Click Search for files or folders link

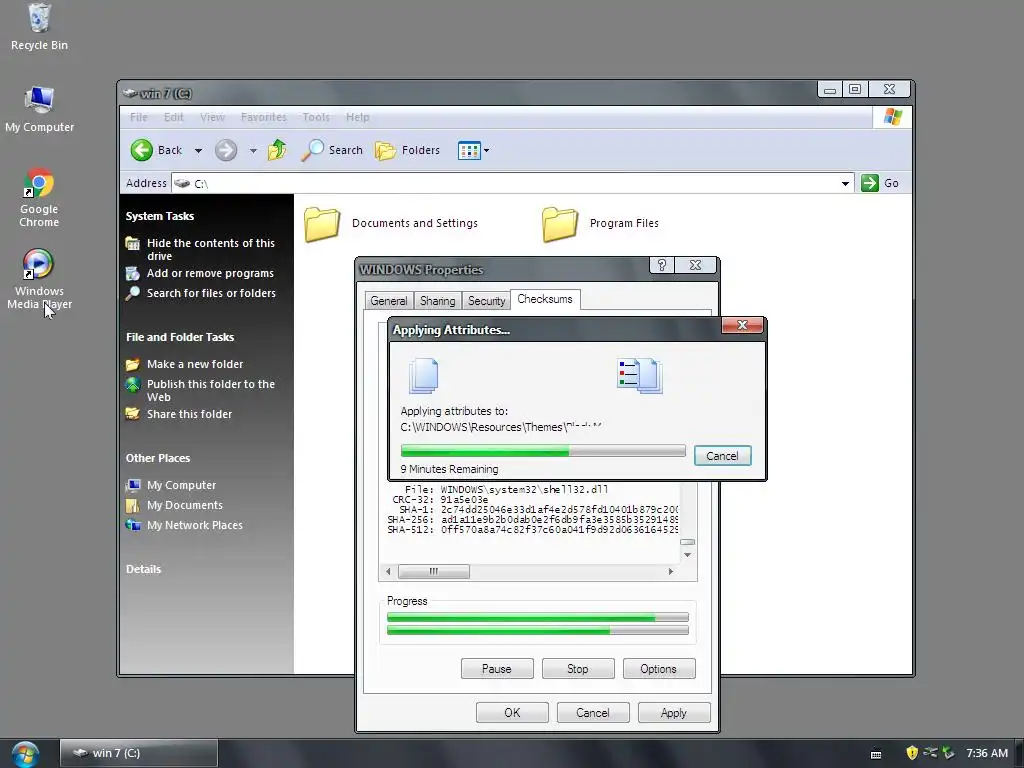(211, 293)
